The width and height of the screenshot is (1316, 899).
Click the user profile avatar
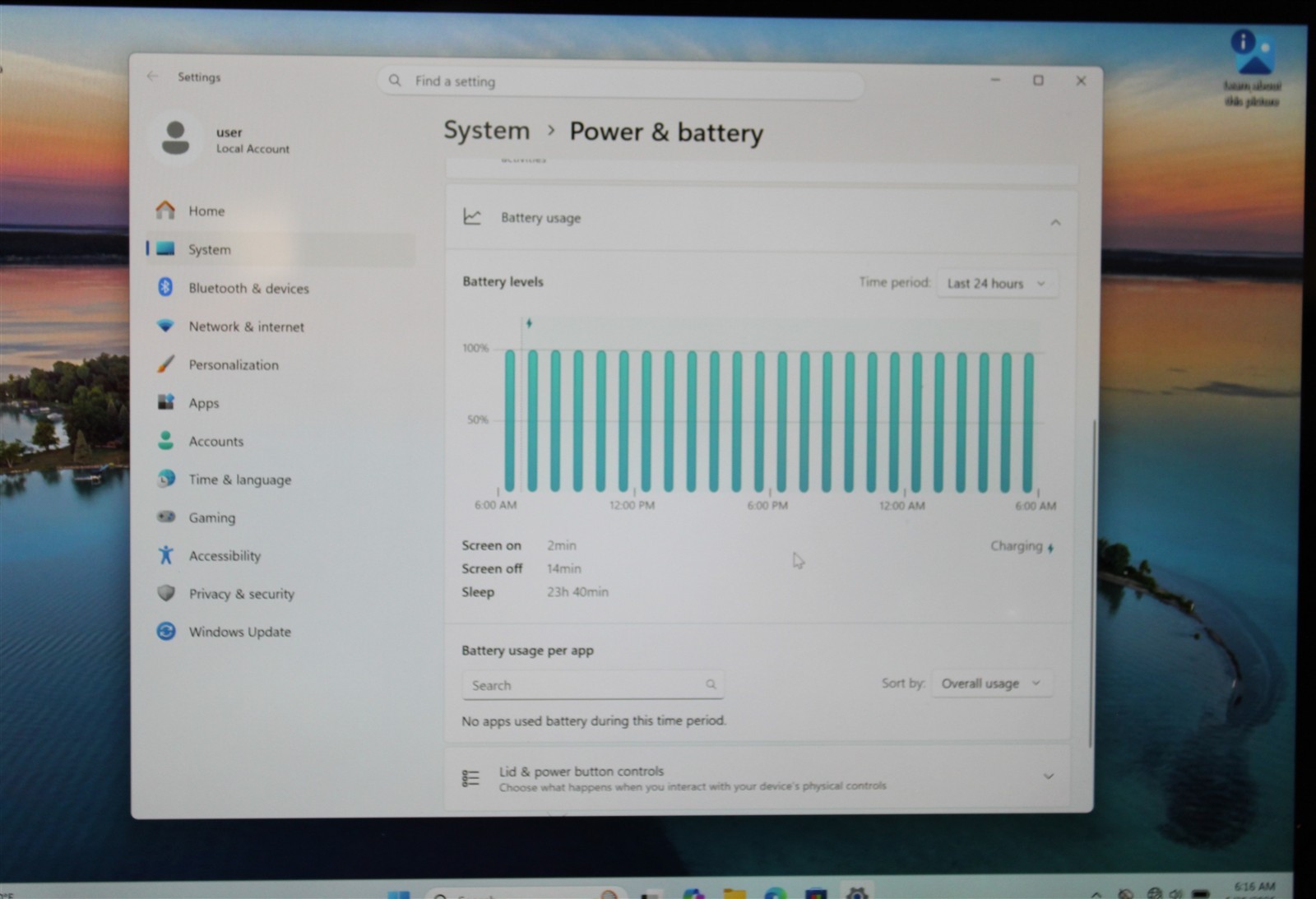click(175, 138)
